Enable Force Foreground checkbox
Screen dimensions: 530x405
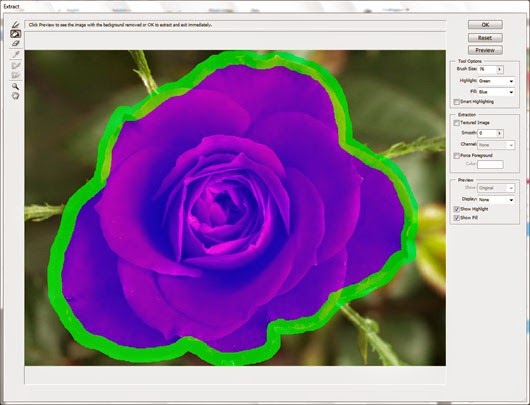click(457, 156)
